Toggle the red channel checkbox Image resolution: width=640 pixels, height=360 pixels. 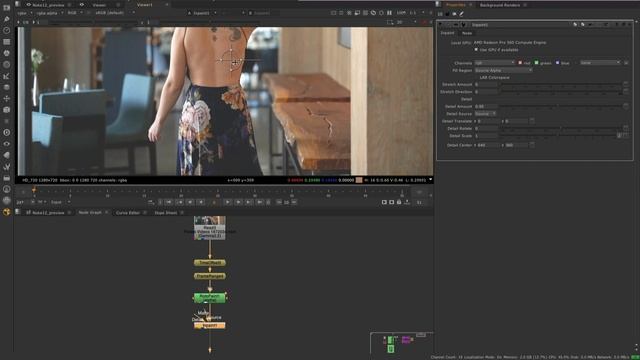(520, 63)
